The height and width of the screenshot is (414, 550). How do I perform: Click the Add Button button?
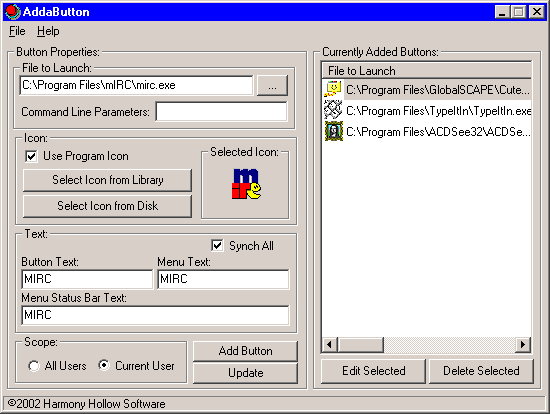(245, 351)
